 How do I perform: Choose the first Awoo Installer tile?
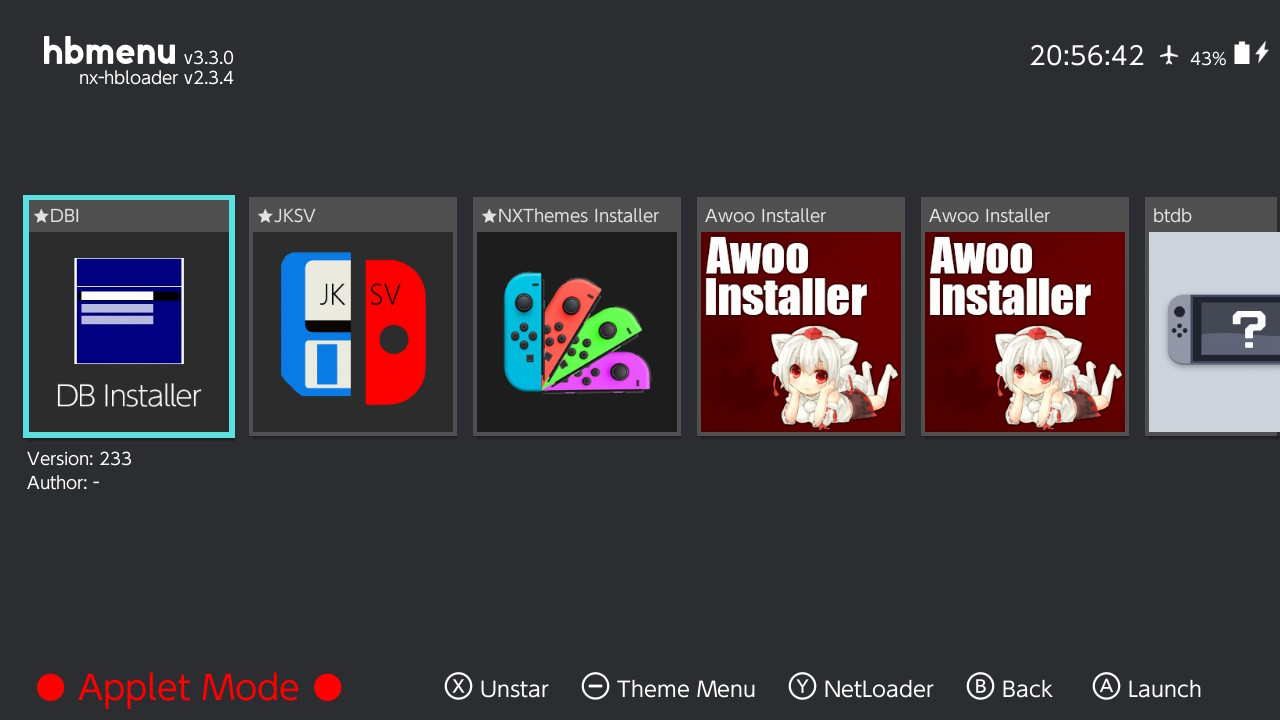(x=801, y=317)
